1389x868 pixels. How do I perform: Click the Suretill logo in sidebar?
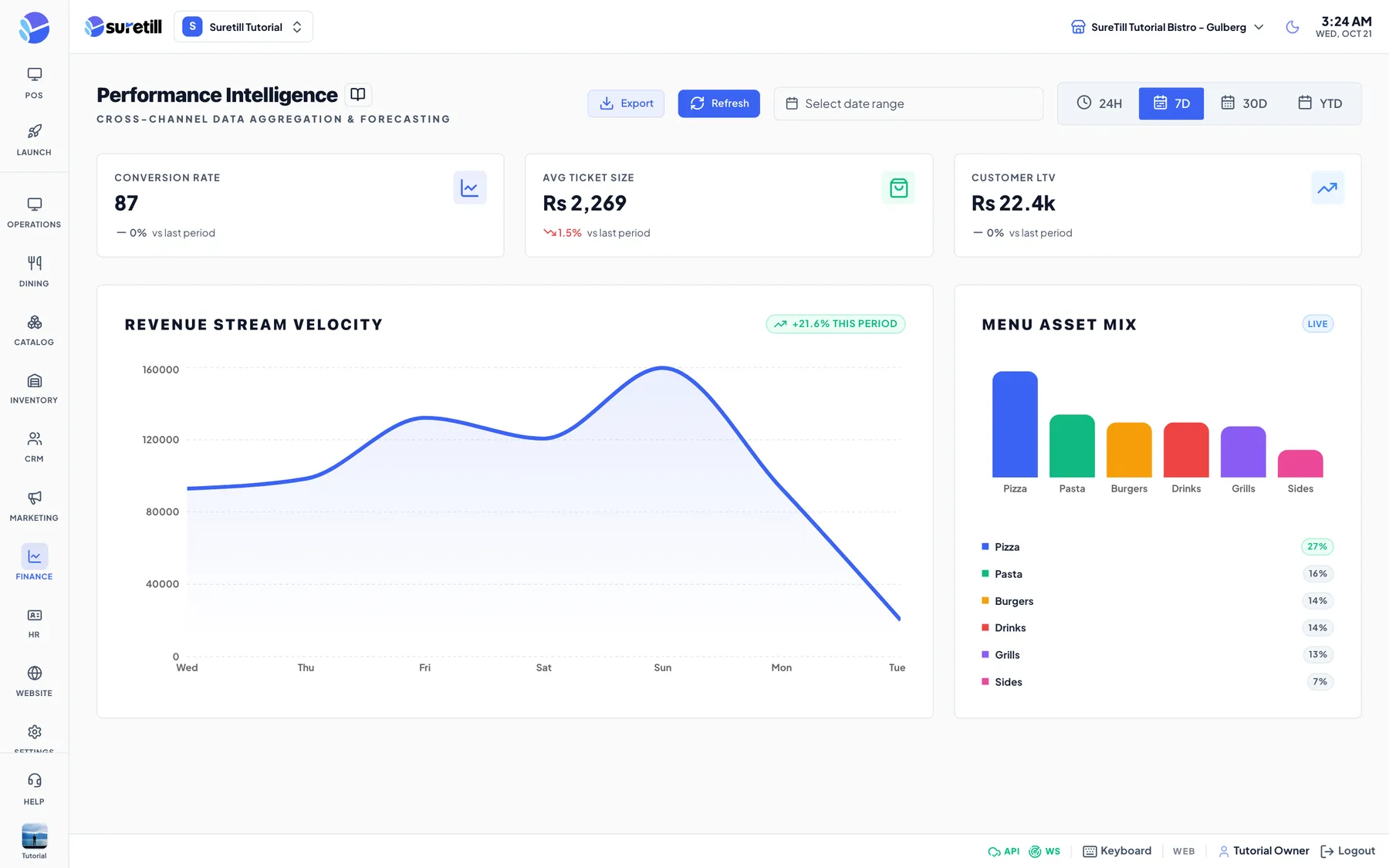pyautogui.click(x=34, y=28)
